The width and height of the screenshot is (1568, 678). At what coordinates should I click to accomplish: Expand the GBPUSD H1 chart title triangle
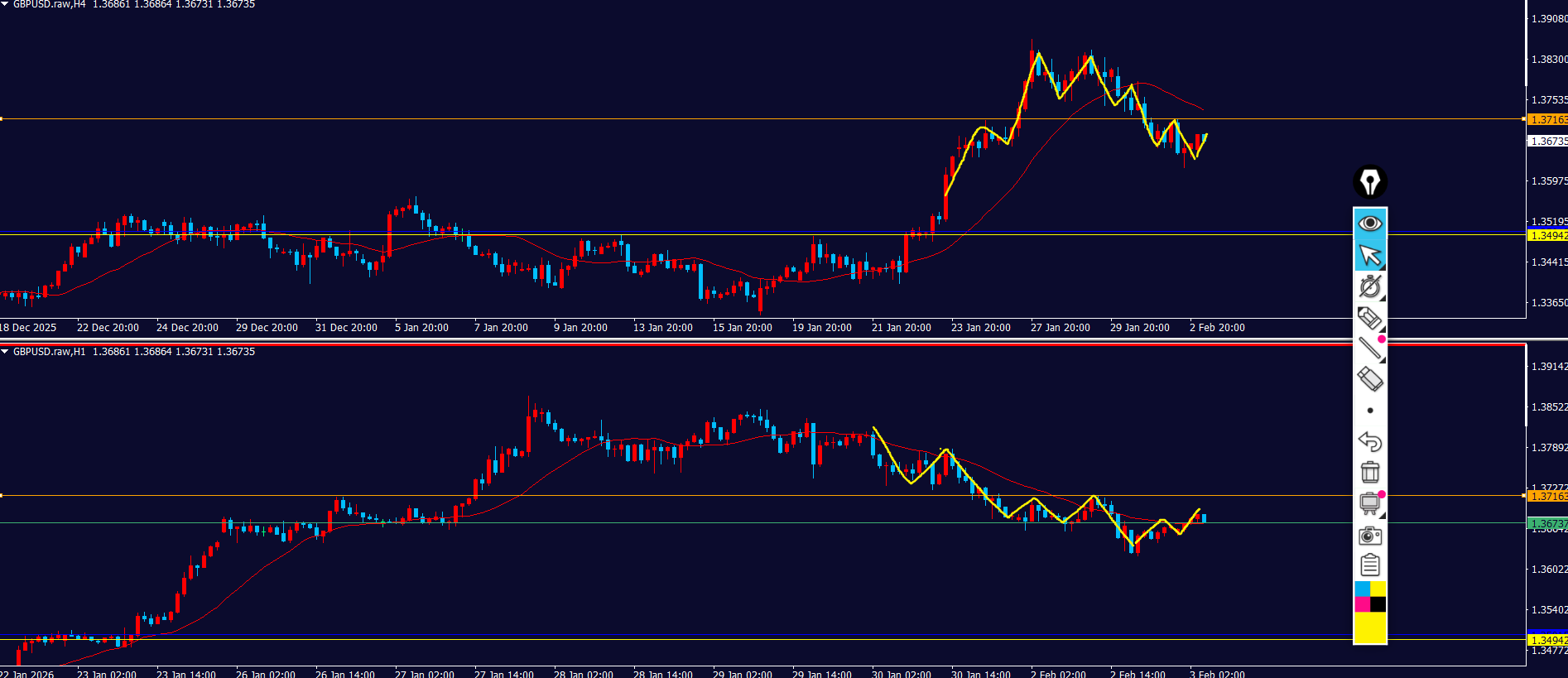[5, 352]
